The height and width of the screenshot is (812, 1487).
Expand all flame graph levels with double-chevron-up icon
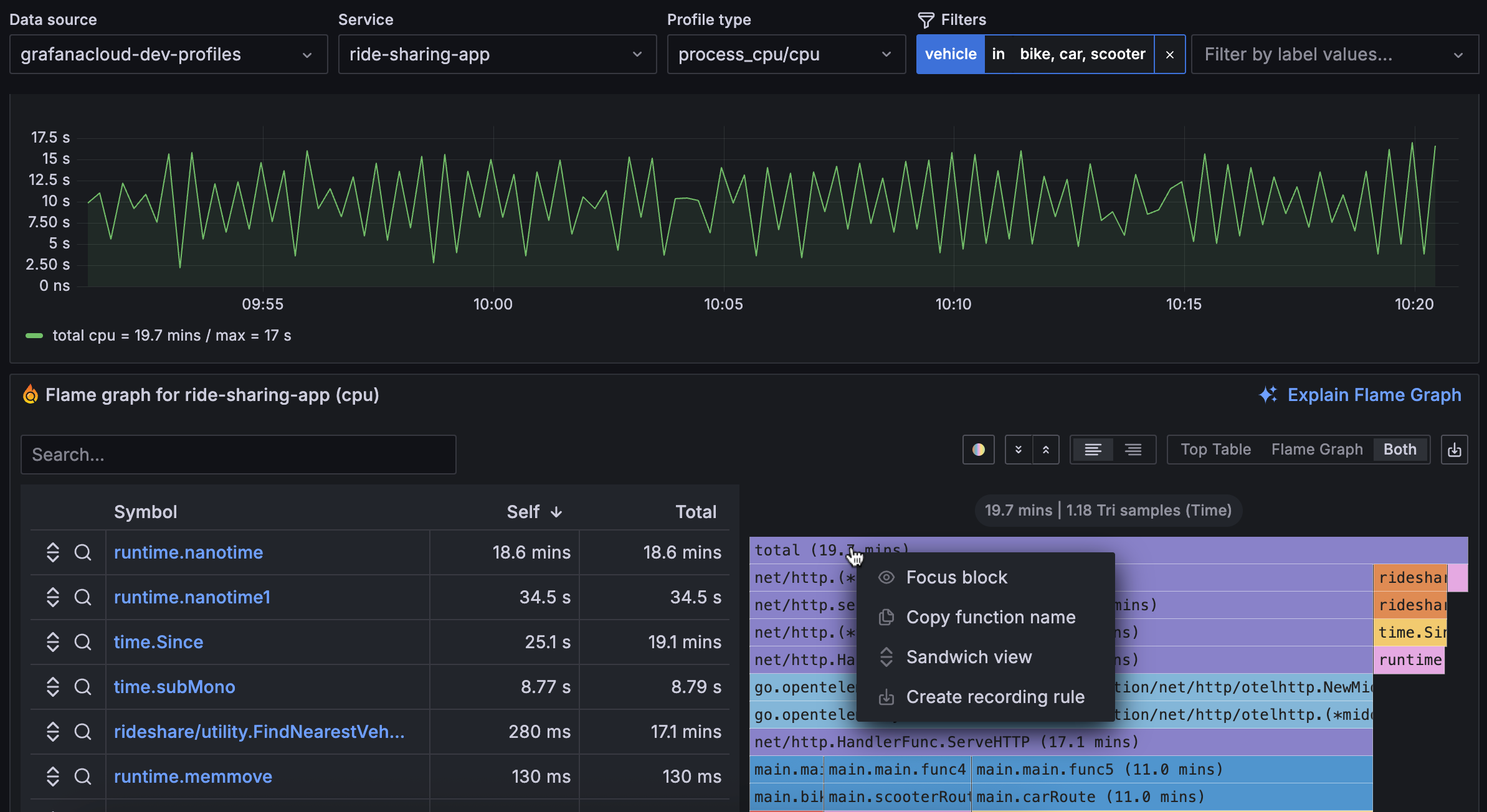click(x=1047, y=449)
